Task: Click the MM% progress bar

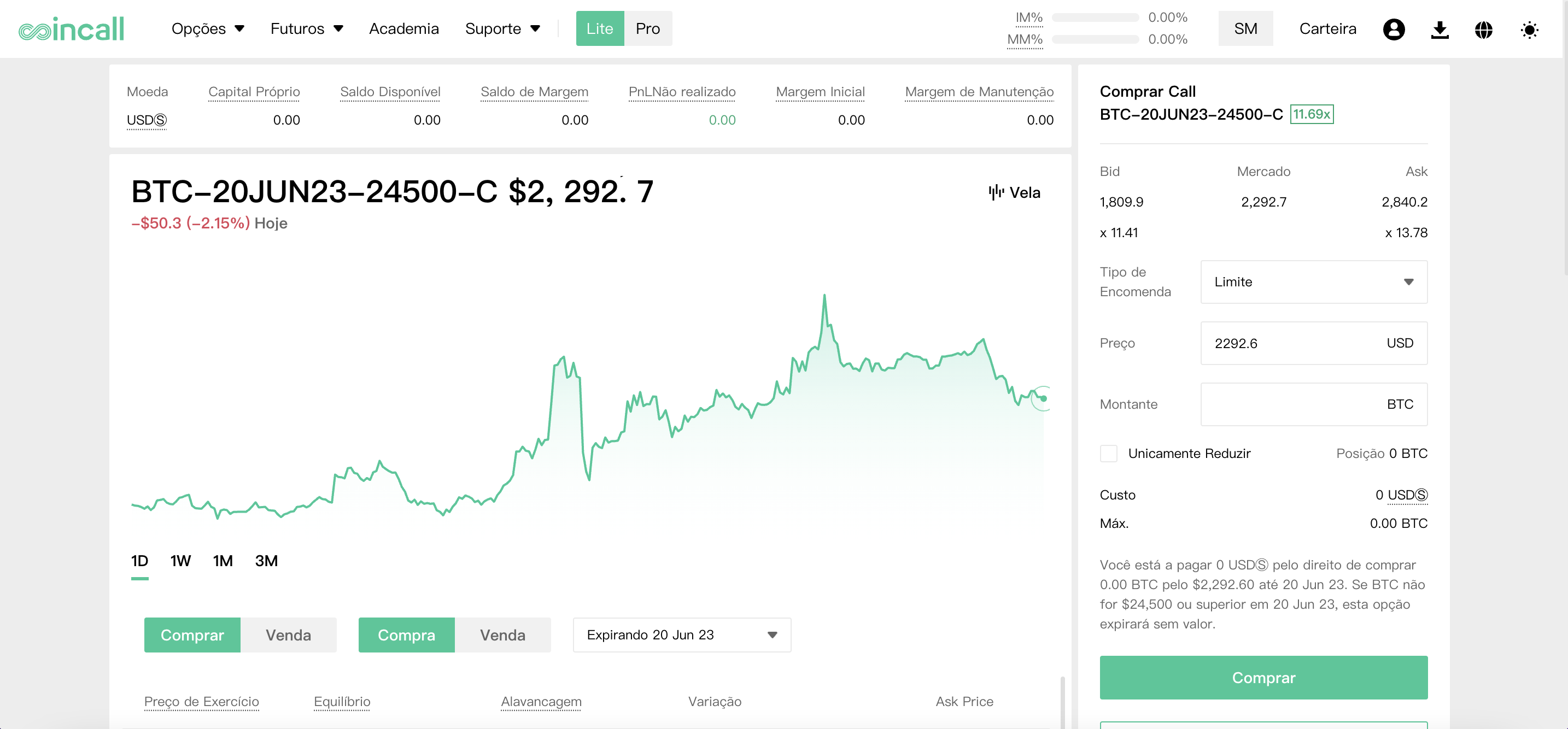Action: pyautogui.click(x=1095, y=39)
